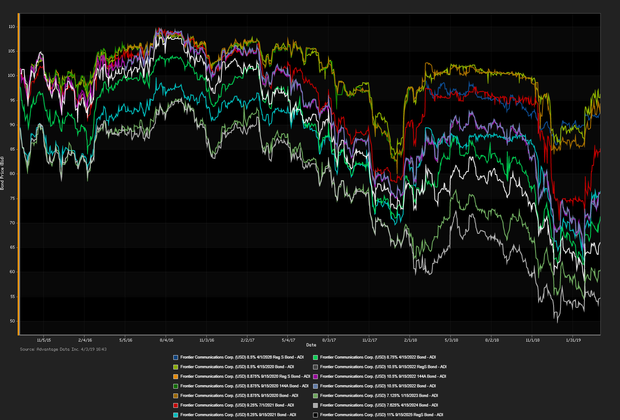Click the 50 price axis label

12,321
